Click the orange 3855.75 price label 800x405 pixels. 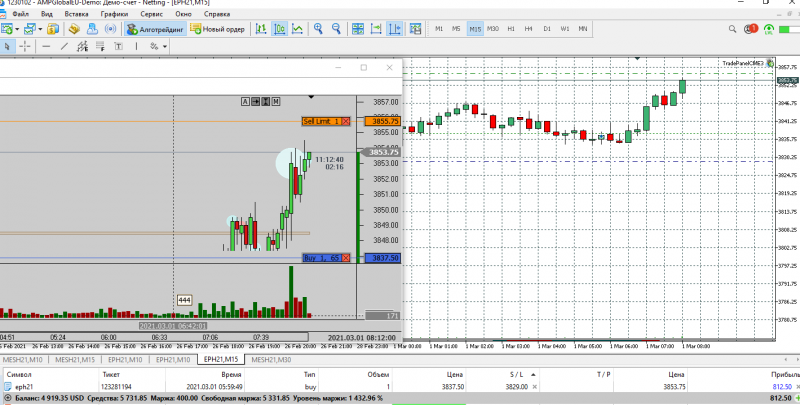tap(382, 121)
